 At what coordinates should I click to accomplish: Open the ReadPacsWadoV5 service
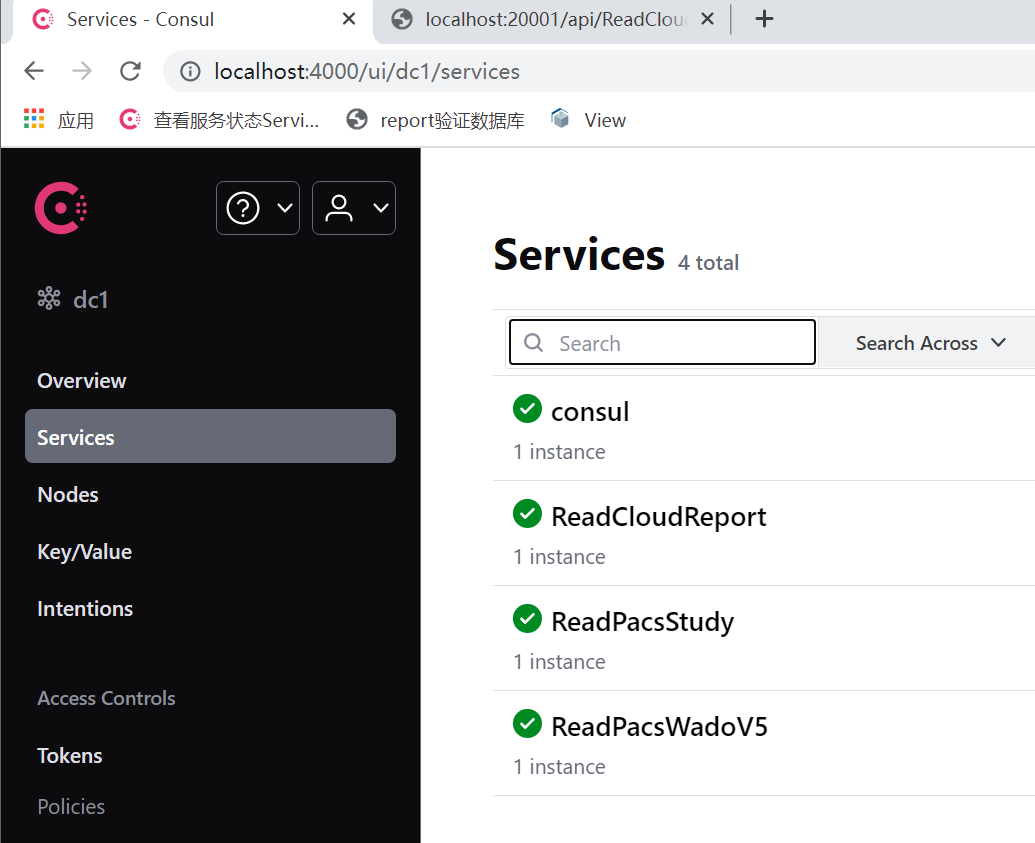coord(659,726)
